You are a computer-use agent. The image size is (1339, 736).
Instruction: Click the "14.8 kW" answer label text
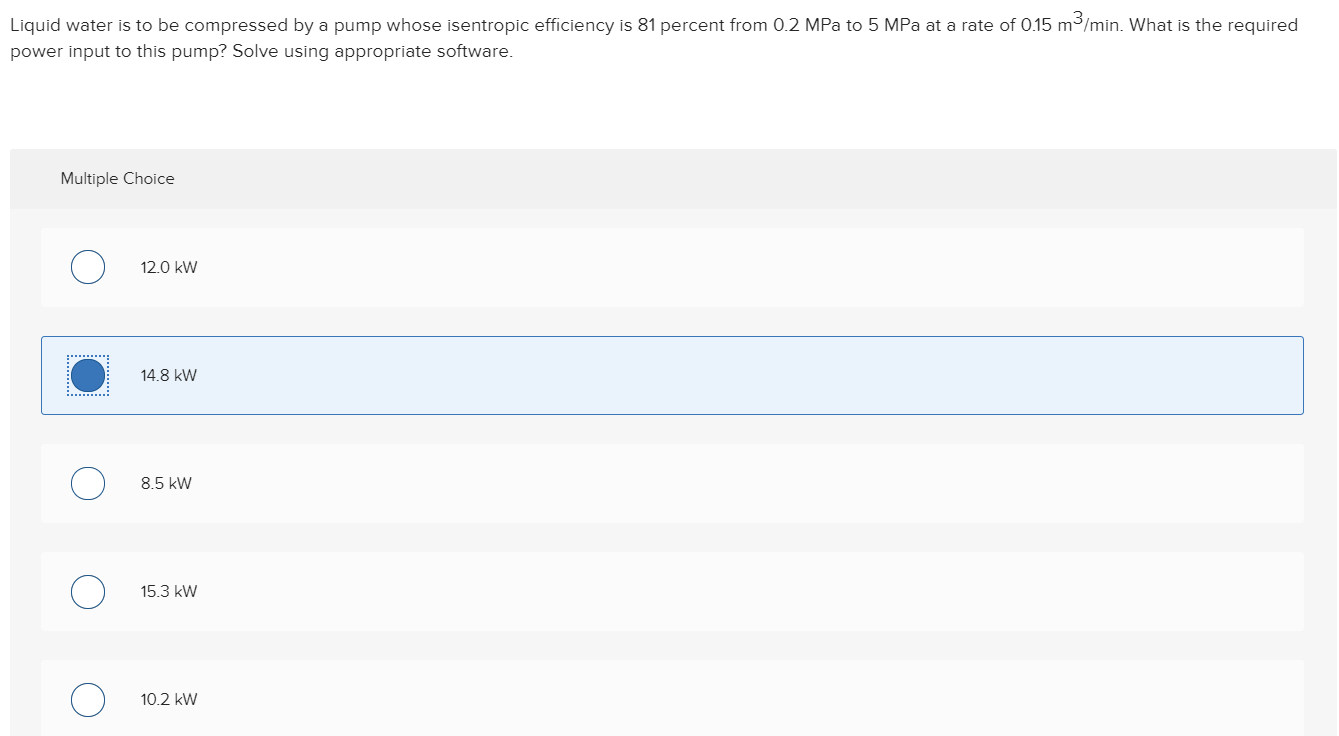pos(169,375)
